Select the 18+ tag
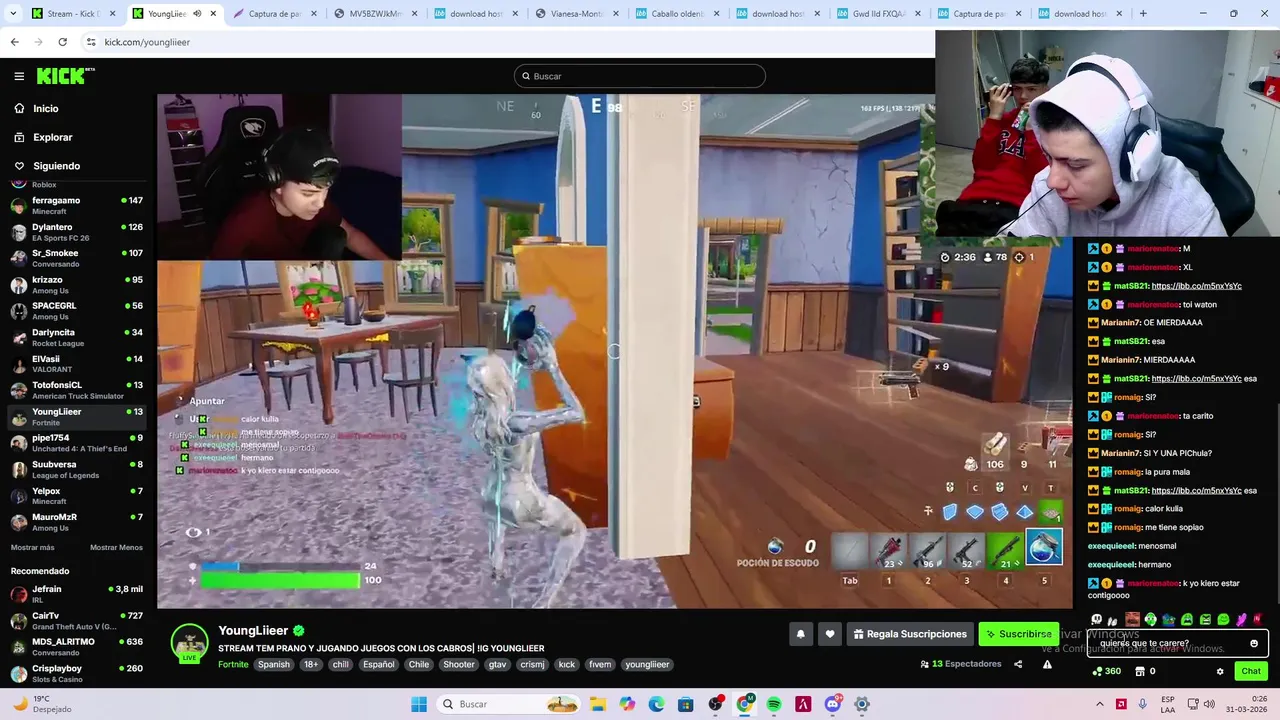 coord(311,664)
